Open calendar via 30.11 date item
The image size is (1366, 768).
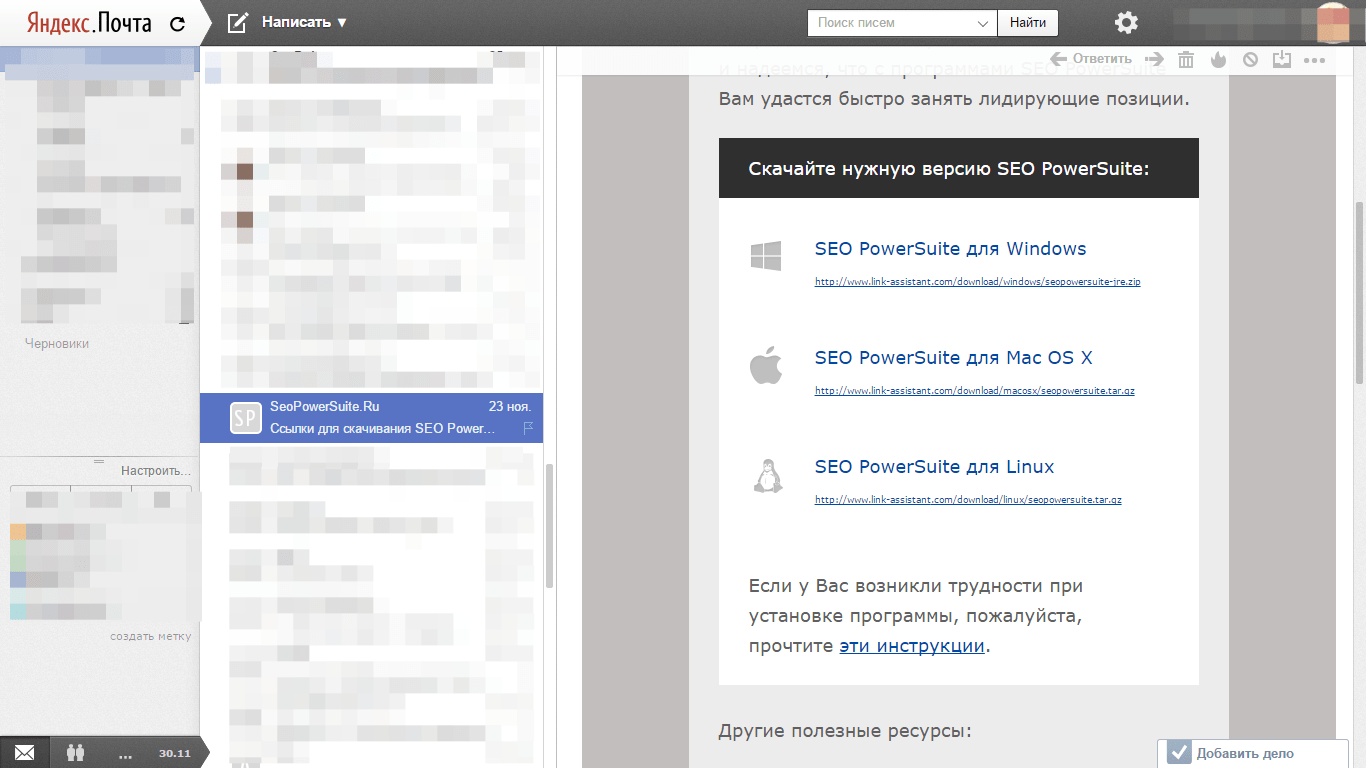174,753
